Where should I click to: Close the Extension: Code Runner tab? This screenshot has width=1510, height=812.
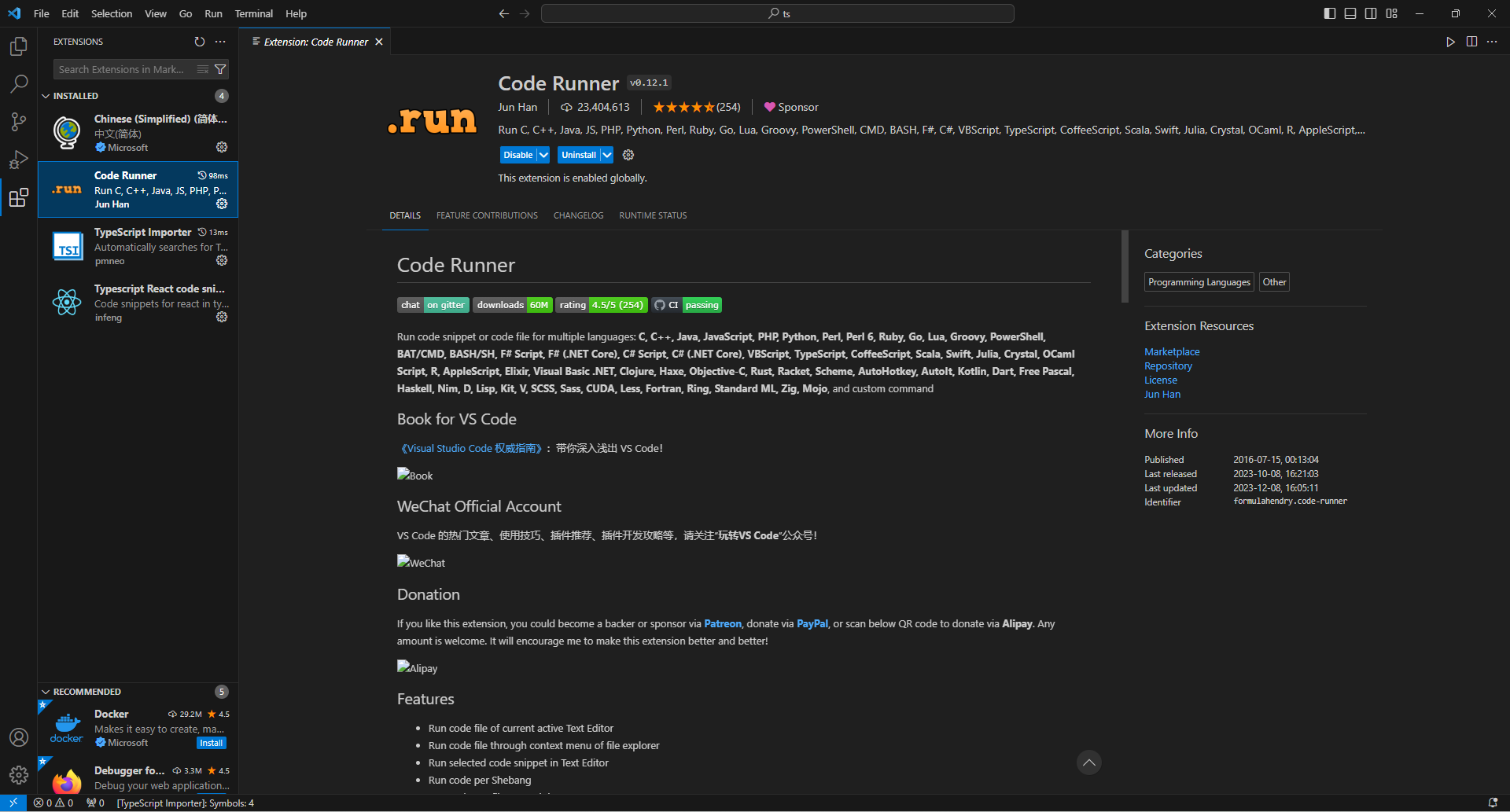(x=379, y=42)
